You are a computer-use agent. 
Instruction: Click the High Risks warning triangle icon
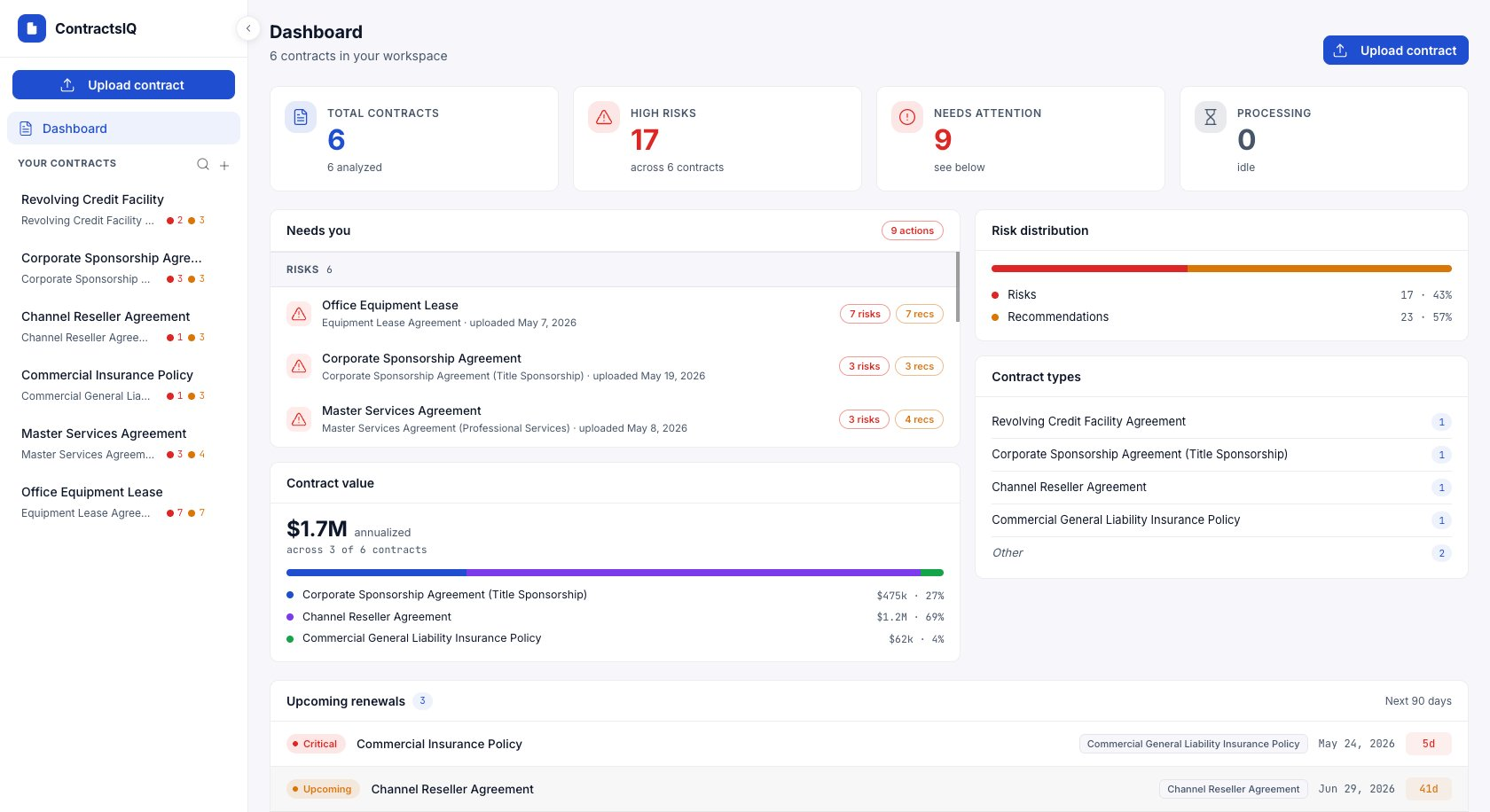point(604,117)
